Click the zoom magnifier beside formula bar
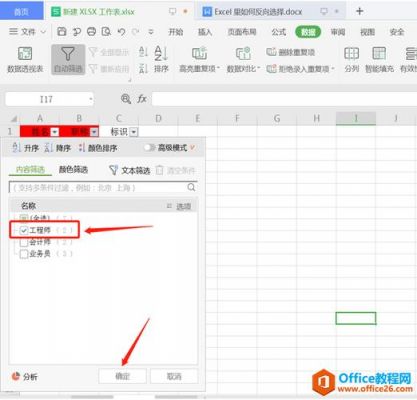The height and width of the screenshot is (400, 417). [126, 99]
